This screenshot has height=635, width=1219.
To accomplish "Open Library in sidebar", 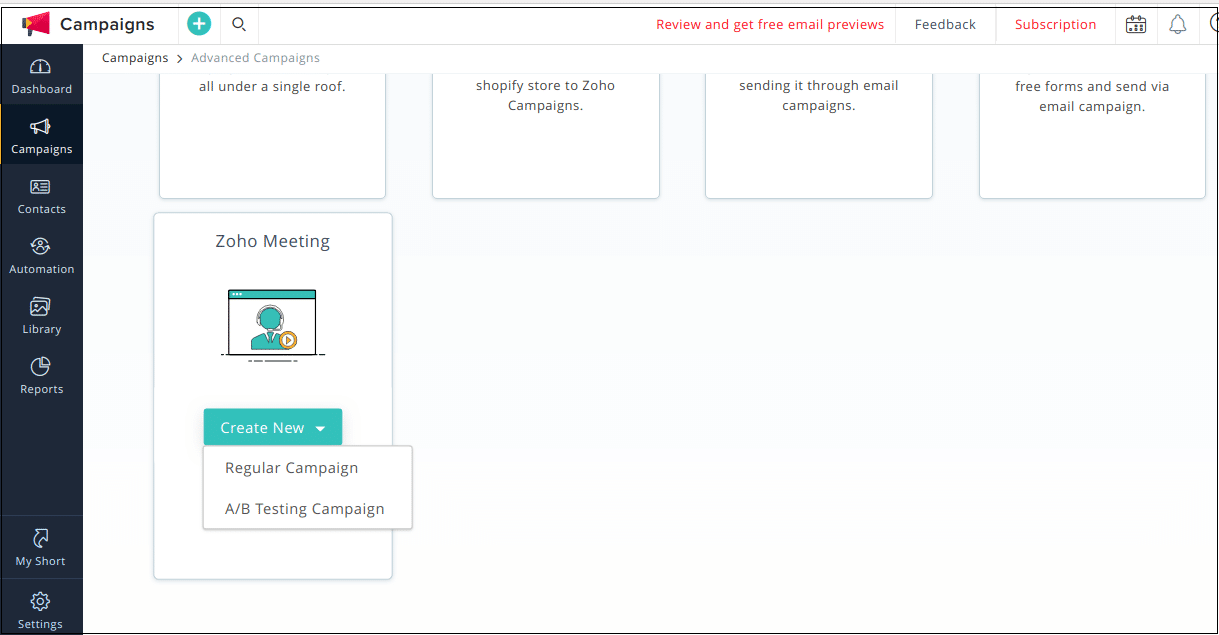I will click(x=41, y=316).
